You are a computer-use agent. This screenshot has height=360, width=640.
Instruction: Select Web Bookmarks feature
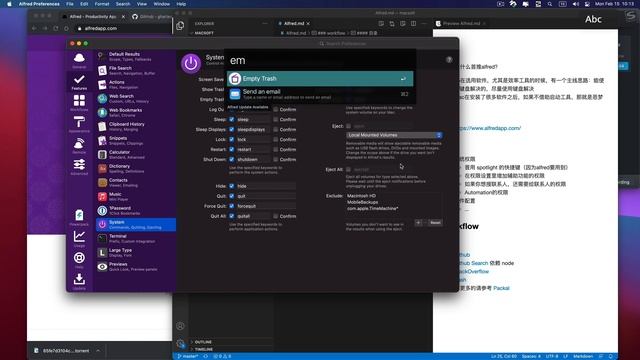(136, 112)
